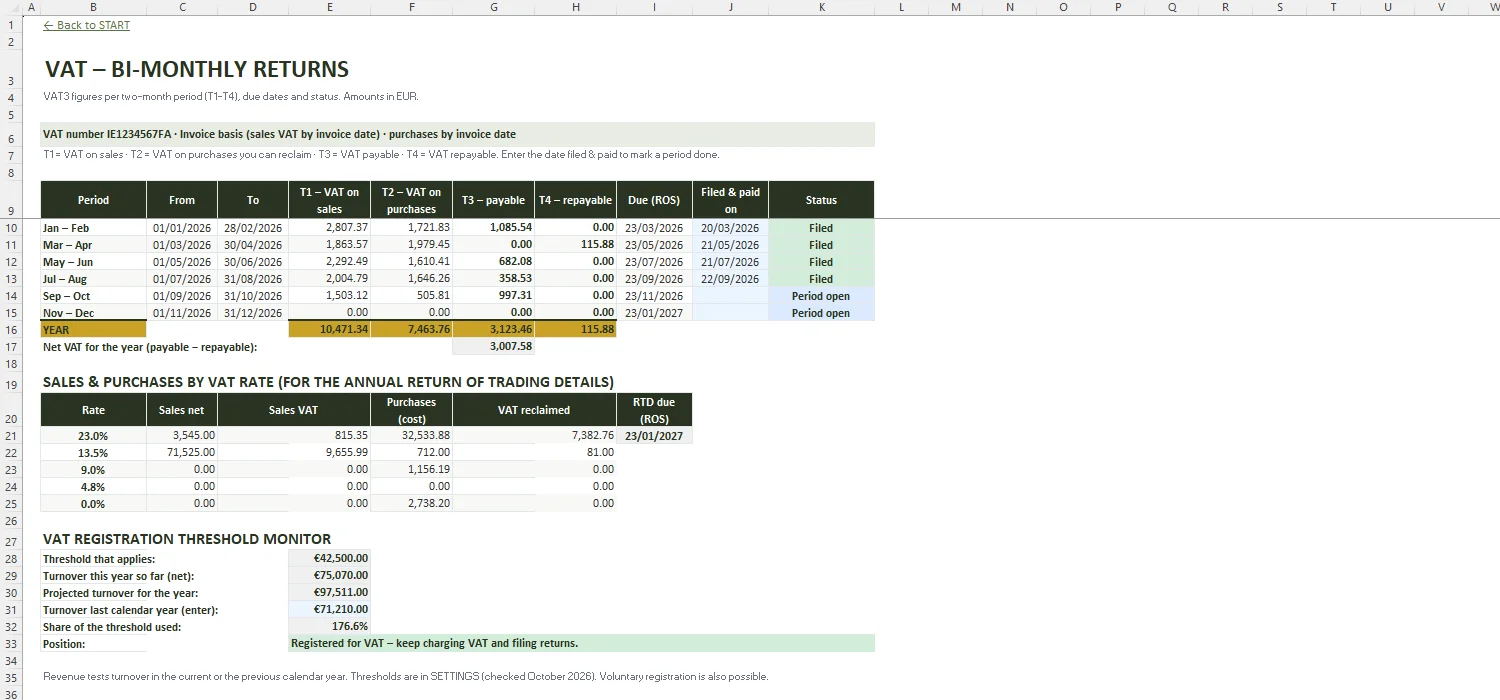1500x700 pixels.
Task: Click the Select All corner of the grid
Action: (x=11, y=7)
